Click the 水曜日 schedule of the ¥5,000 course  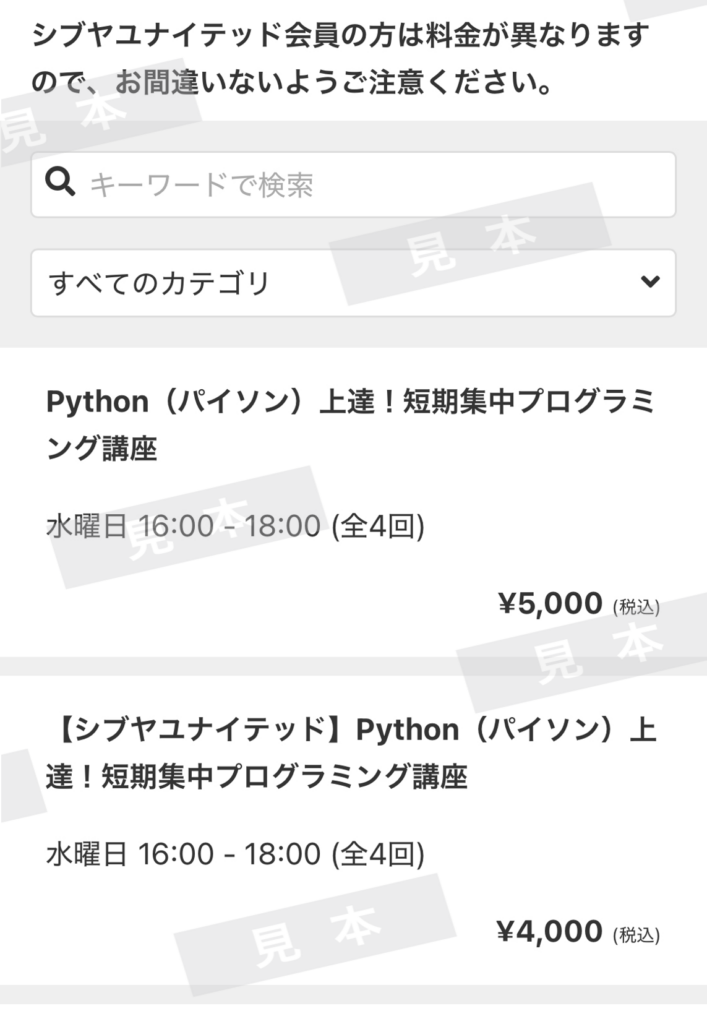[x=86, y=525]
